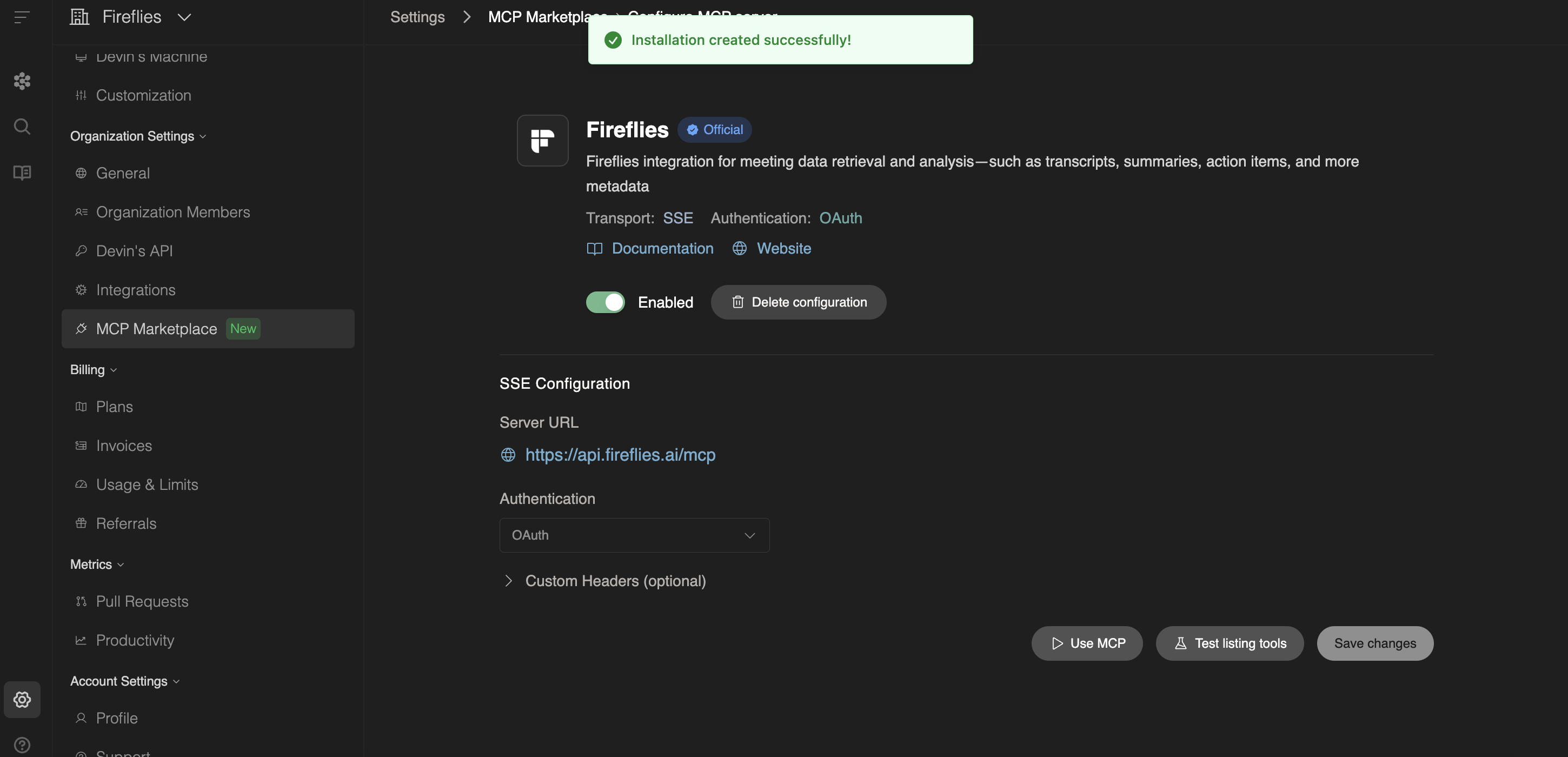Image resolution: width=1568 pixels, height=757 pixels.
Task: Select Usage & Limits menu item
Action: click(147, 484)
